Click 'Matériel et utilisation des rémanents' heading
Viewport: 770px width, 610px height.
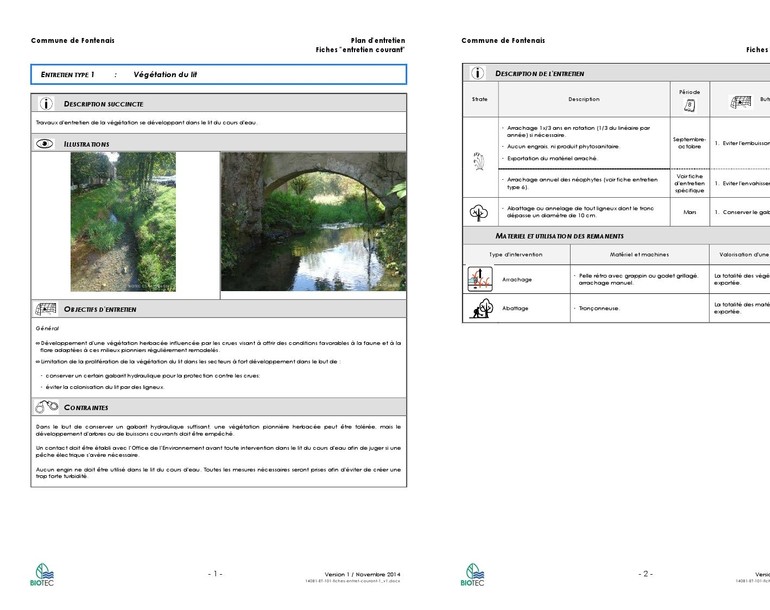tap(559, 236)
